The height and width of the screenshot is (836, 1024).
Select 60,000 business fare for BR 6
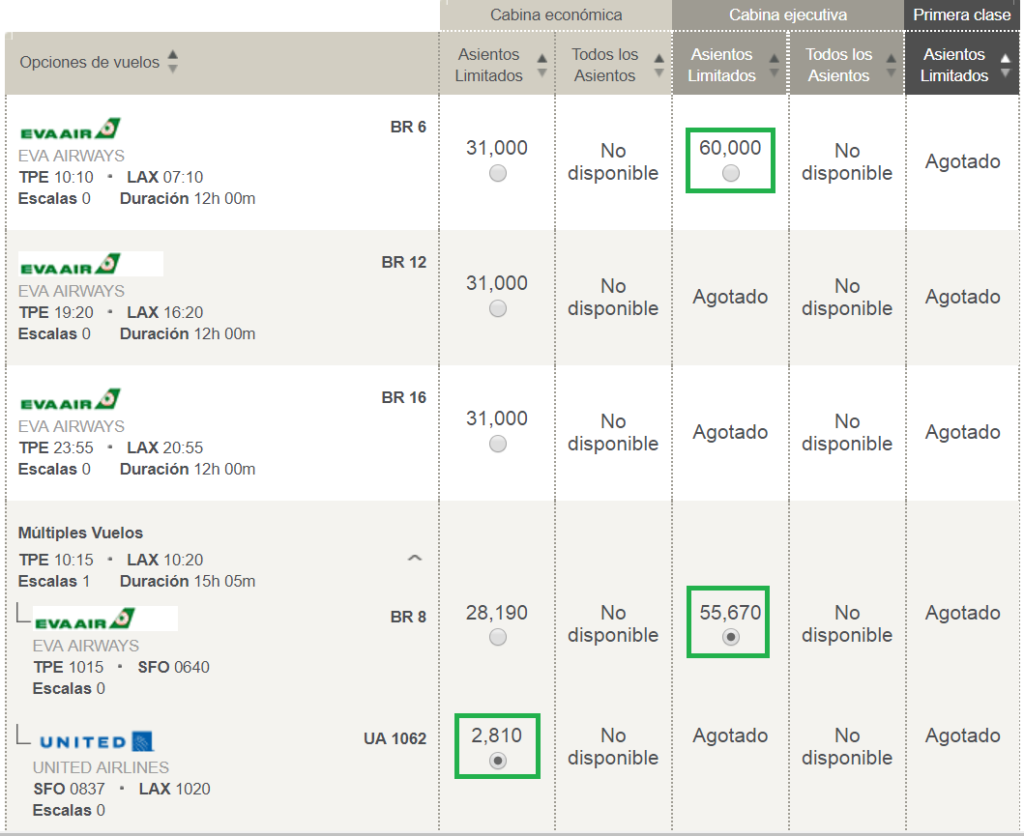[x=731, y=173]
